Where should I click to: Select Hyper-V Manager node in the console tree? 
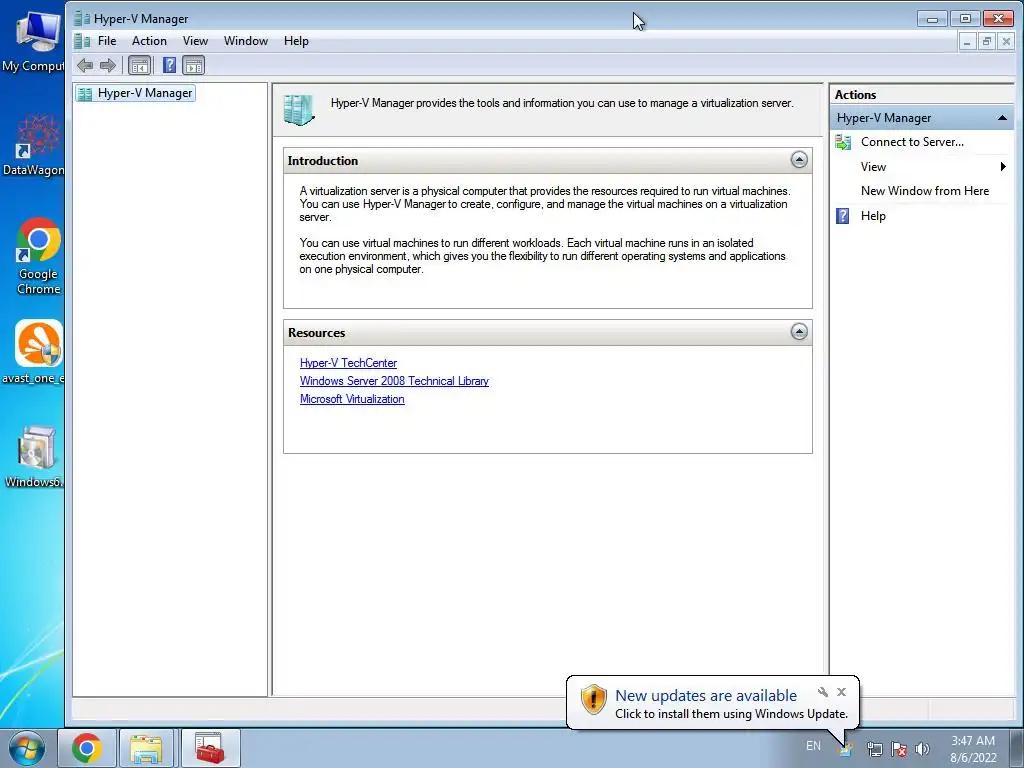tap(136, 93)
